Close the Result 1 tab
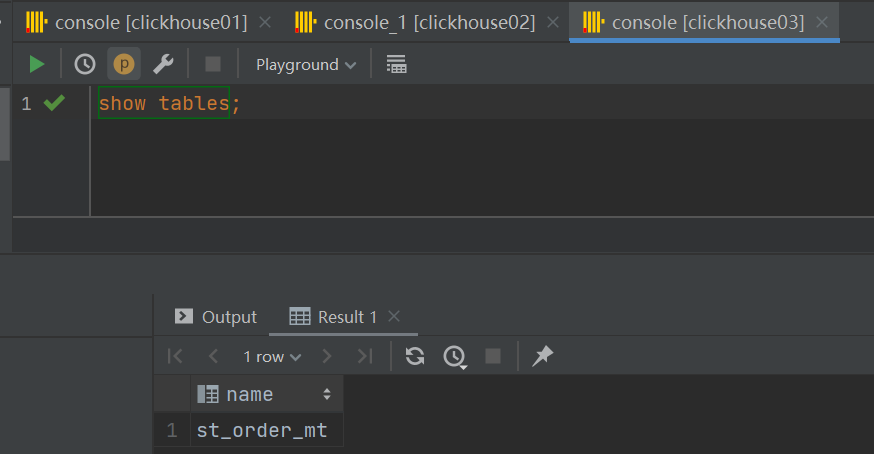 tap(394, 317)
